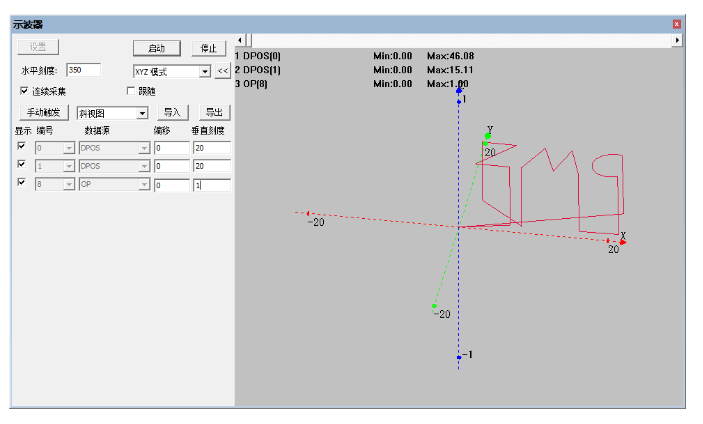703x424 pixels.
Task: Click the 导出 export button
Action: (214, 112)
